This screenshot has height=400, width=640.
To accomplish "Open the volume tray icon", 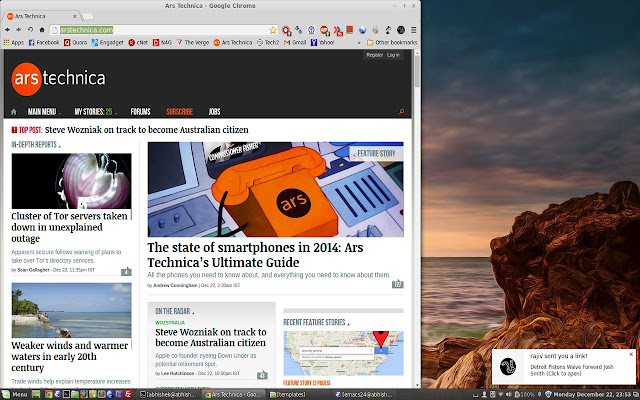I will click(509, 394).
